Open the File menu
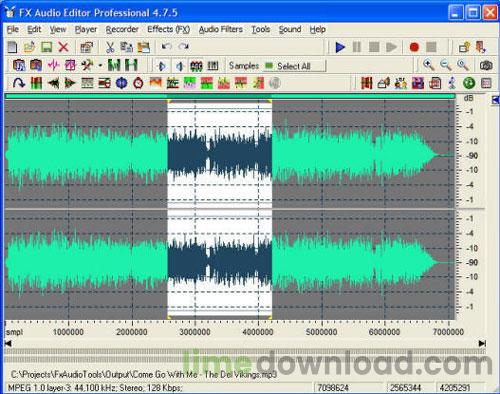The image size is (500, 394). tap(13, 29)
